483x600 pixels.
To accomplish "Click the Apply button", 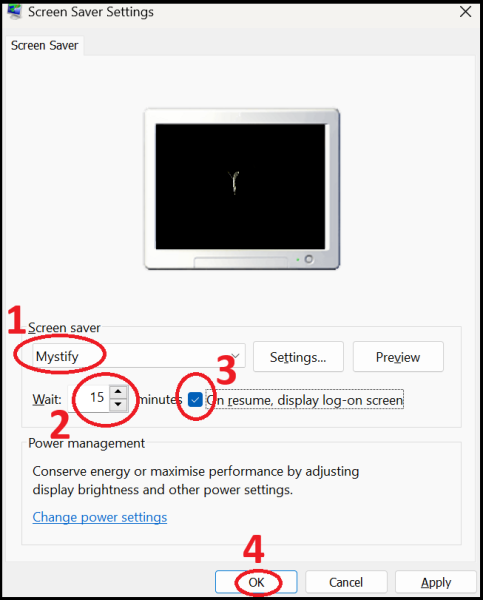I will coord(436,582).
